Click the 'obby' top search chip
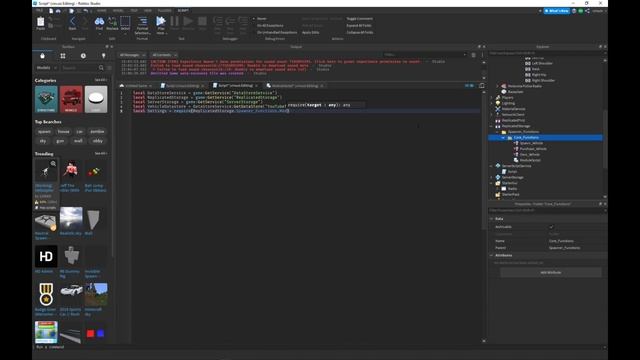Viewport: 640px width, 360px height. (x=98, y=141)
